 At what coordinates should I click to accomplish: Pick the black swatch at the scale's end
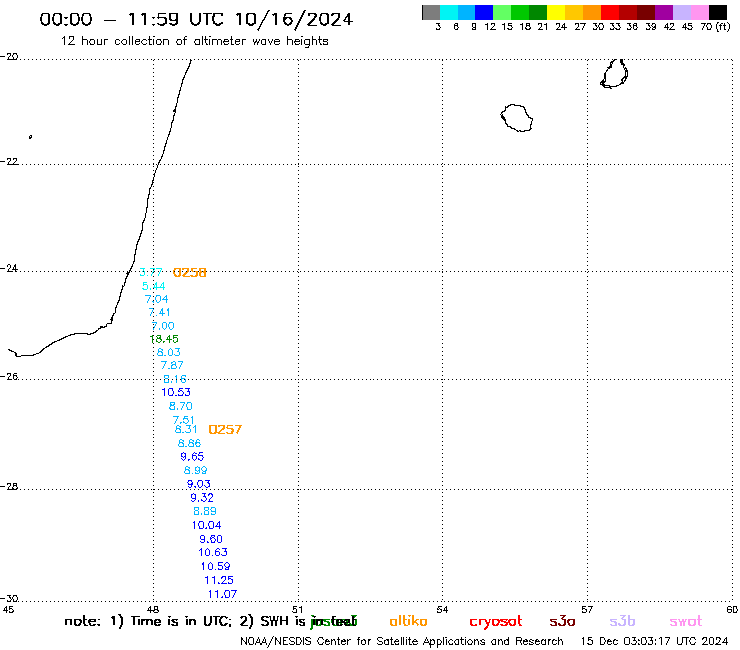(x=718, y=12)
